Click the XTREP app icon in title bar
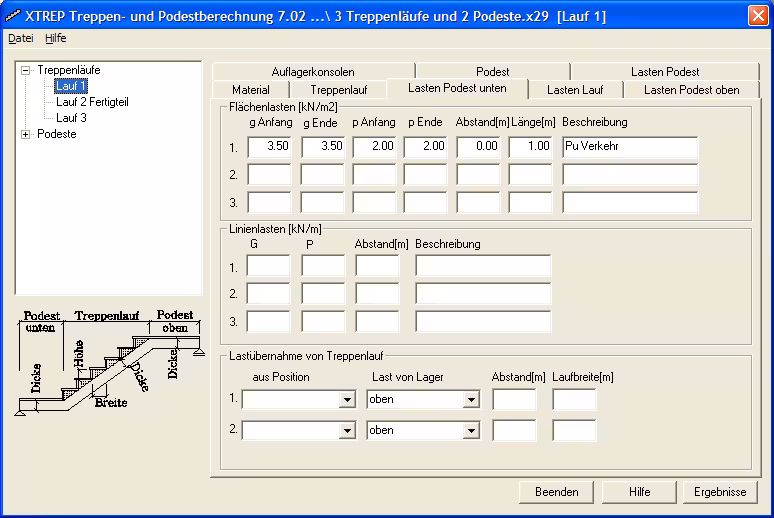The height and width of the screenshot is (518, 774). click(14, 16)
